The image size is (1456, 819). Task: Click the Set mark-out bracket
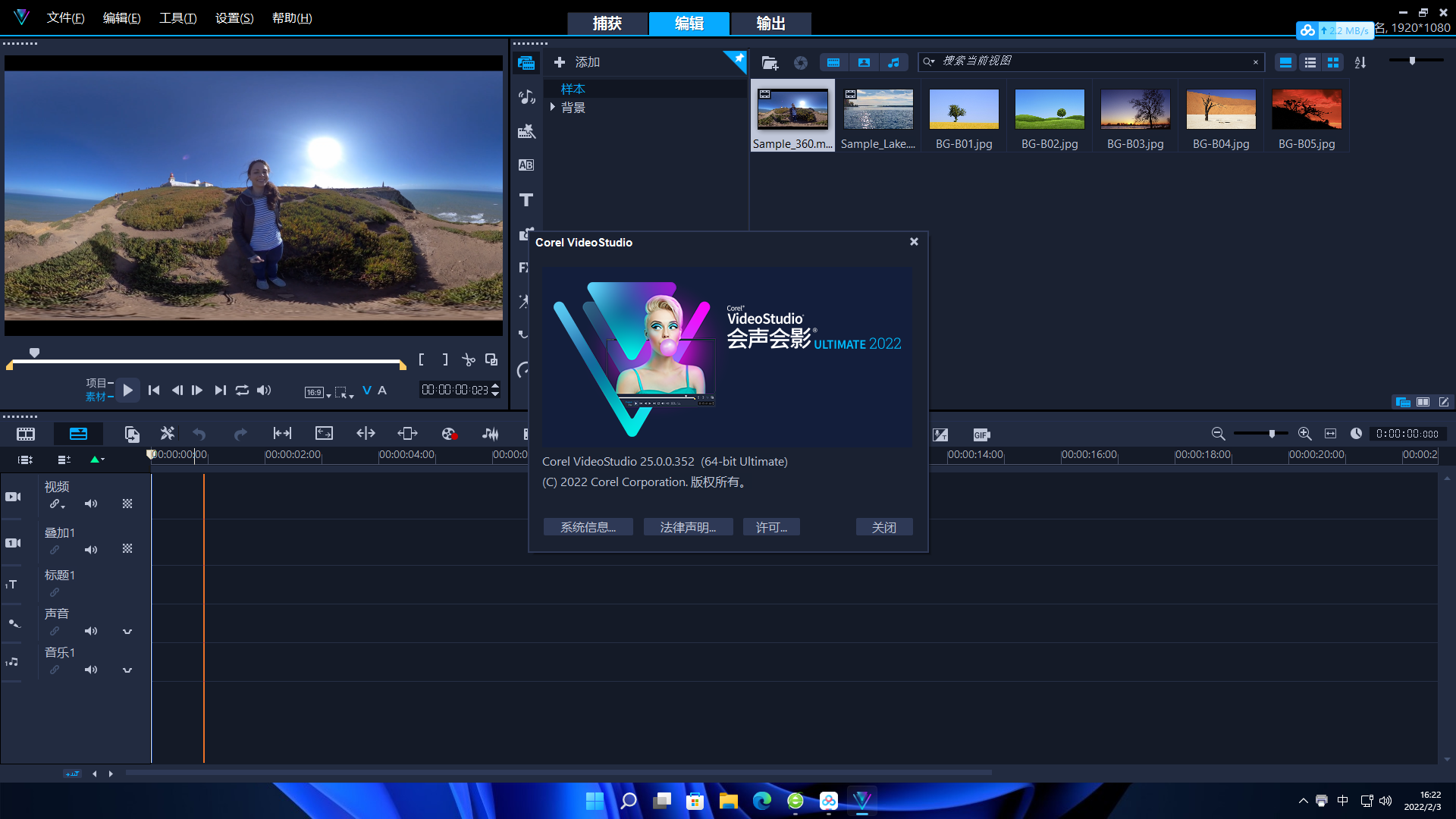[x=445, y=359]
